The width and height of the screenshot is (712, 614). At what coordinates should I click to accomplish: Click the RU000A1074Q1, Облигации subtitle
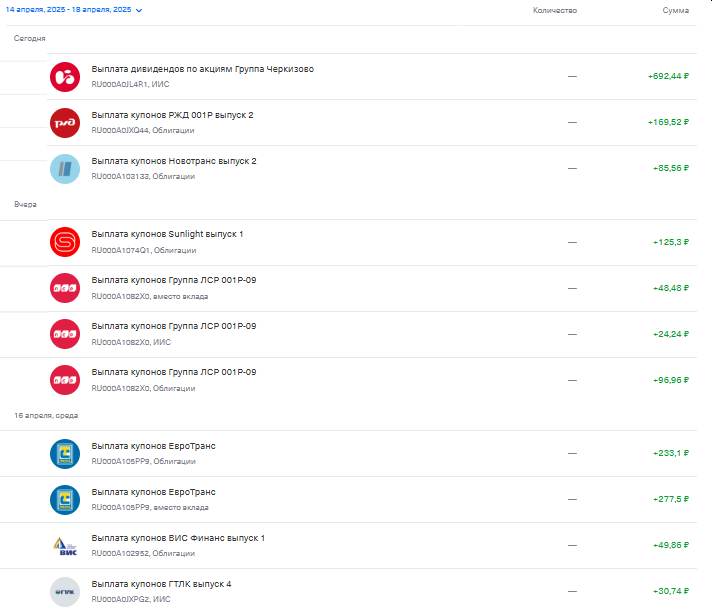click(144, 250)
